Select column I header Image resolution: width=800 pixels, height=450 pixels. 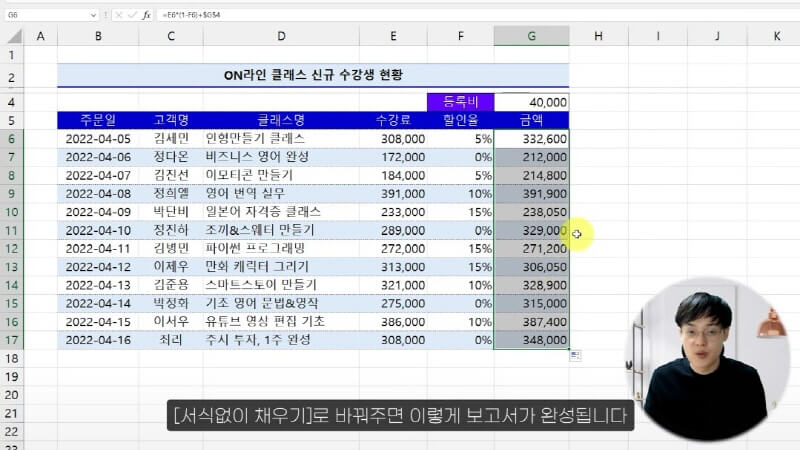658,36
